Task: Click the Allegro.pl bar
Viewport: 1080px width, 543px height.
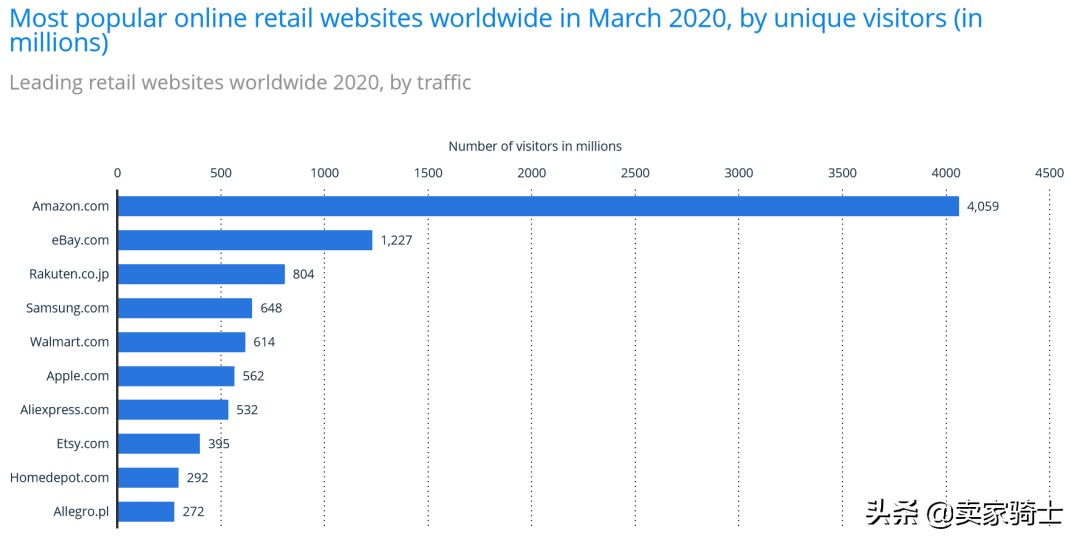Action: 146,511
